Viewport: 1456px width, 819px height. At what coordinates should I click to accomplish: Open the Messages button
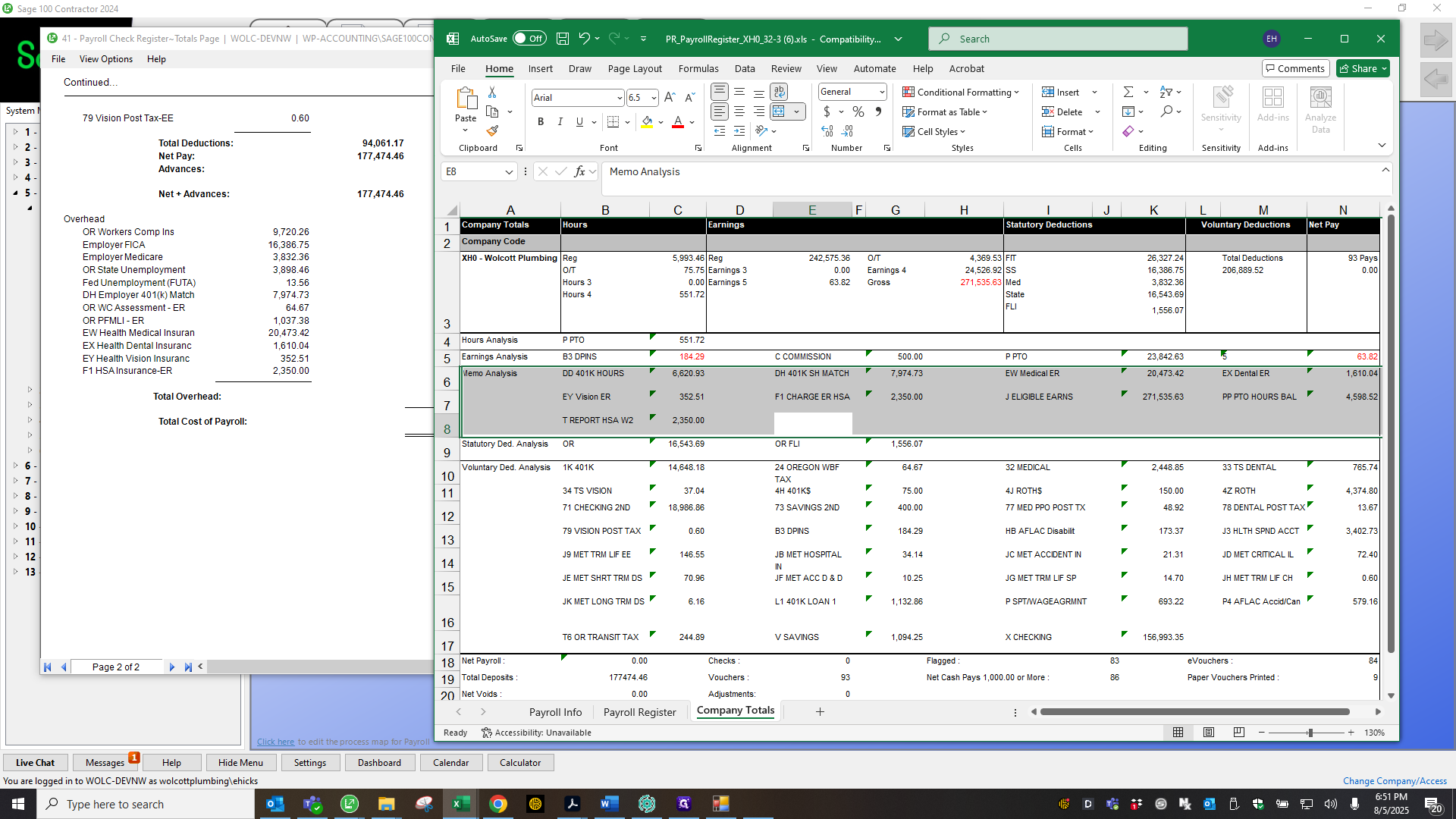coord(105,763)
